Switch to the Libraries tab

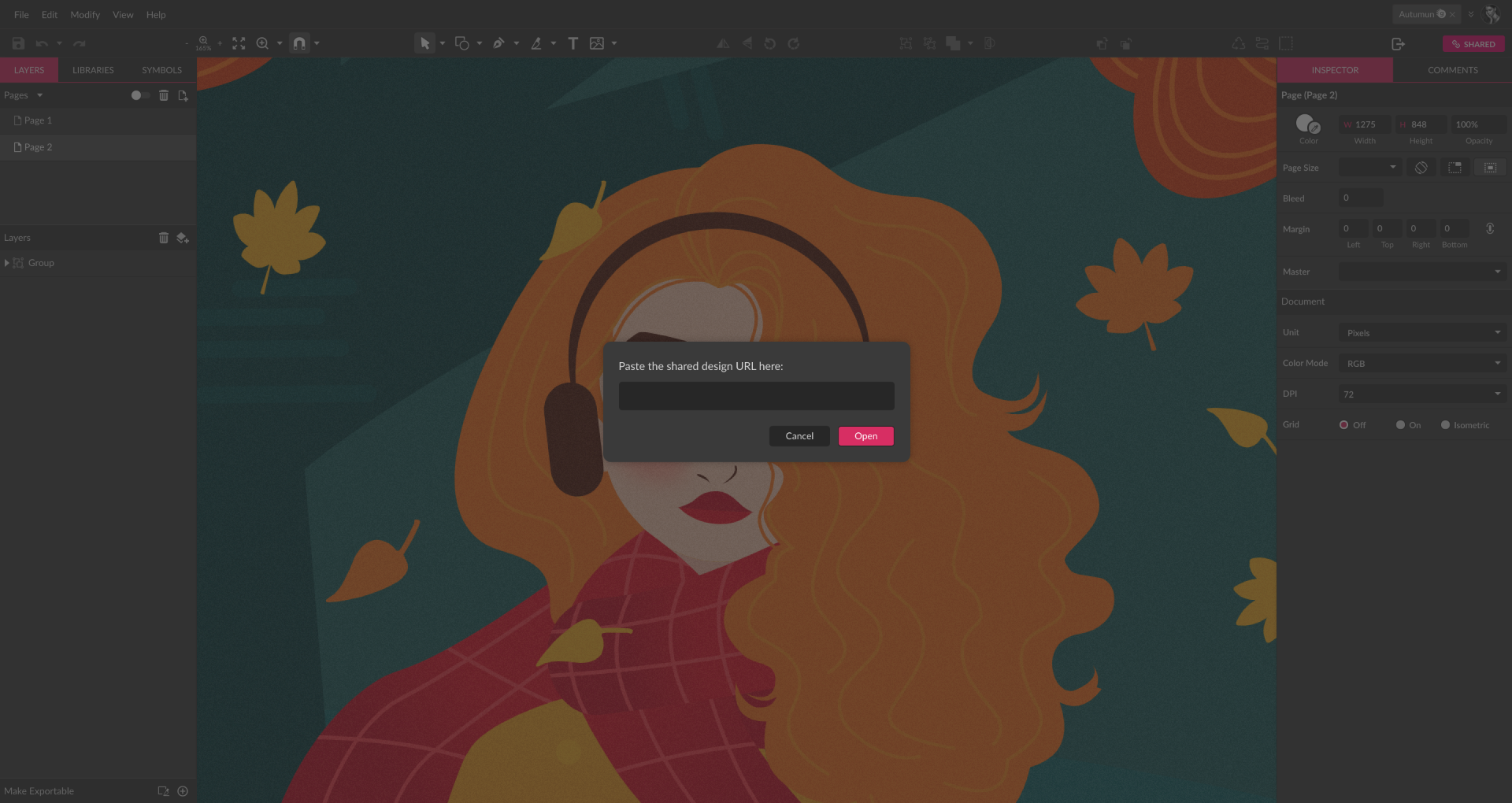(x=92, y=69)
